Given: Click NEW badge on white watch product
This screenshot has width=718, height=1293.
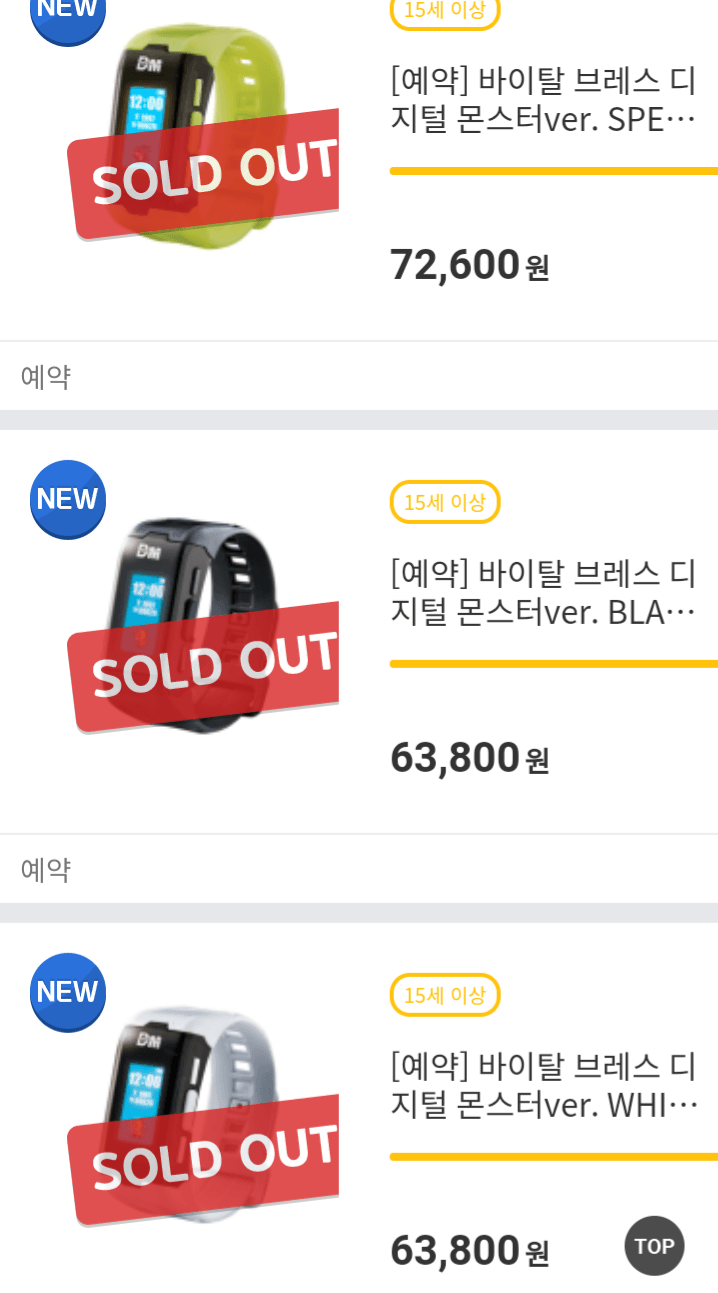Looking at the screenshot, I should point(68,992).
